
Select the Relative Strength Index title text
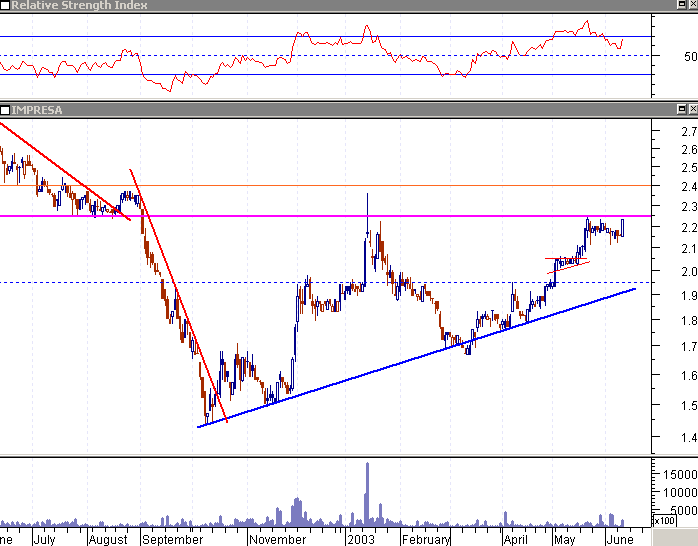(x=79, y=5)
